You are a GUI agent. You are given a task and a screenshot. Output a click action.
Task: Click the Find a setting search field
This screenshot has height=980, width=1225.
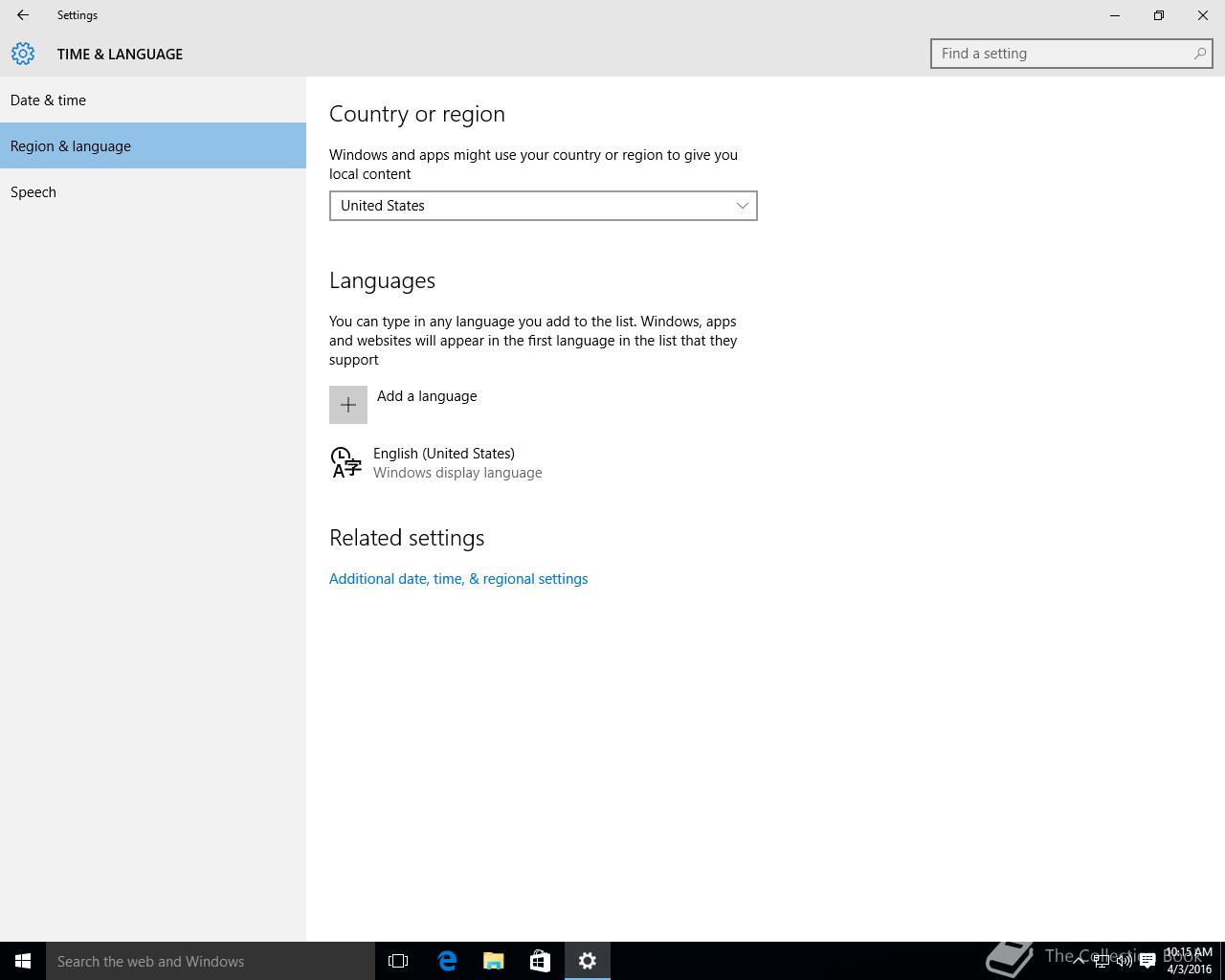(x=1062, y=54)
